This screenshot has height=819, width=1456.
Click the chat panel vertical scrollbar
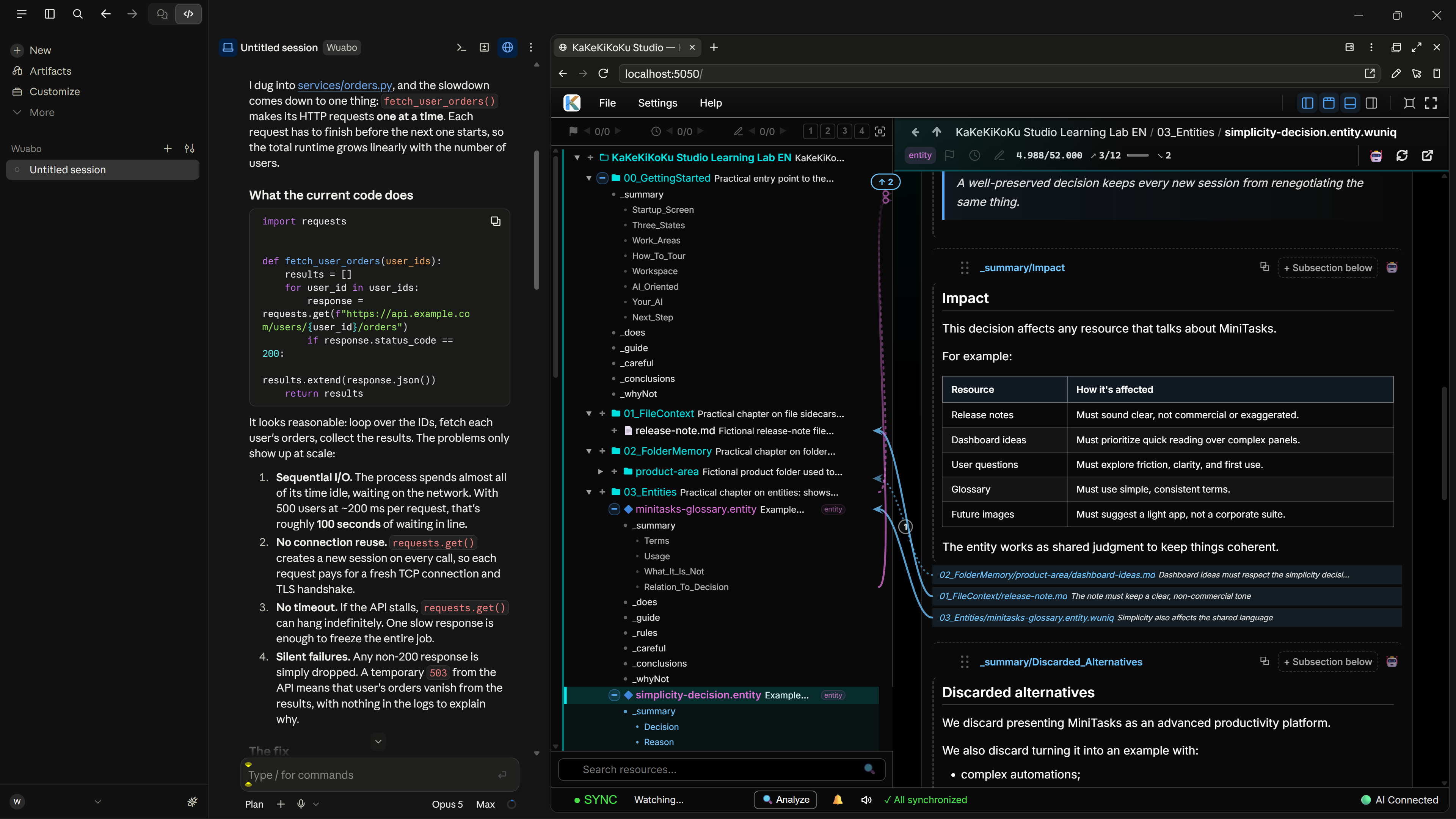point(537,219)
